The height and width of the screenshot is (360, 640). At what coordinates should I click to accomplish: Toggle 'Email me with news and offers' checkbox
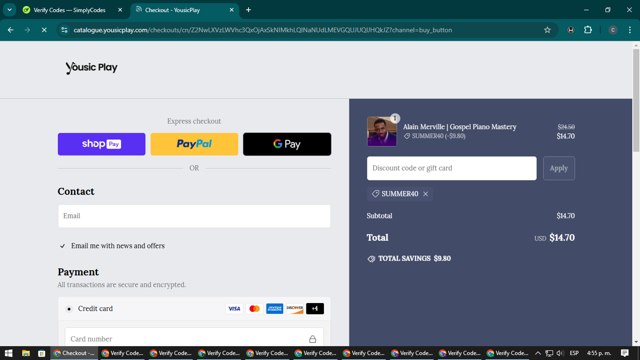pos(62,246)
